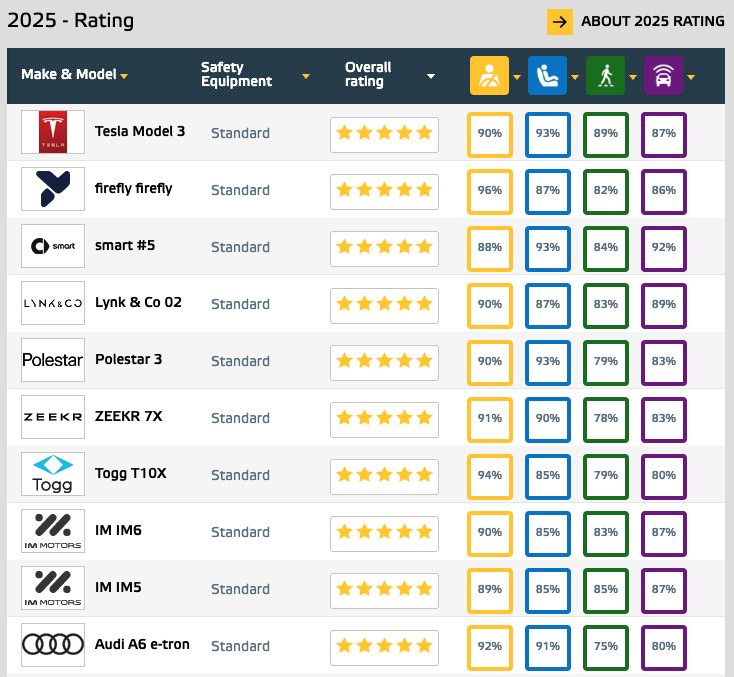
Task: Click sort arrow next to pedestrian icon
Action: click(633, 77)
